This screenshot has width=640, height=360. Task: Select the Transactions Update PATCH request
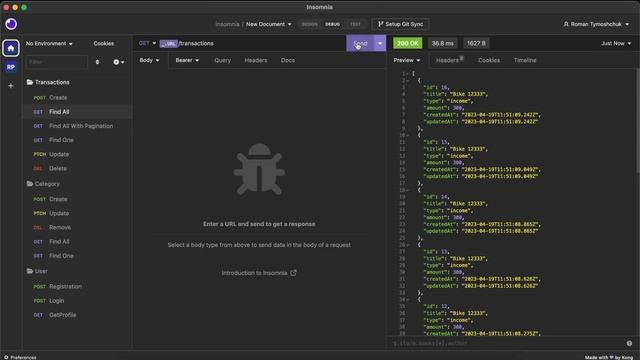point(77,154)
